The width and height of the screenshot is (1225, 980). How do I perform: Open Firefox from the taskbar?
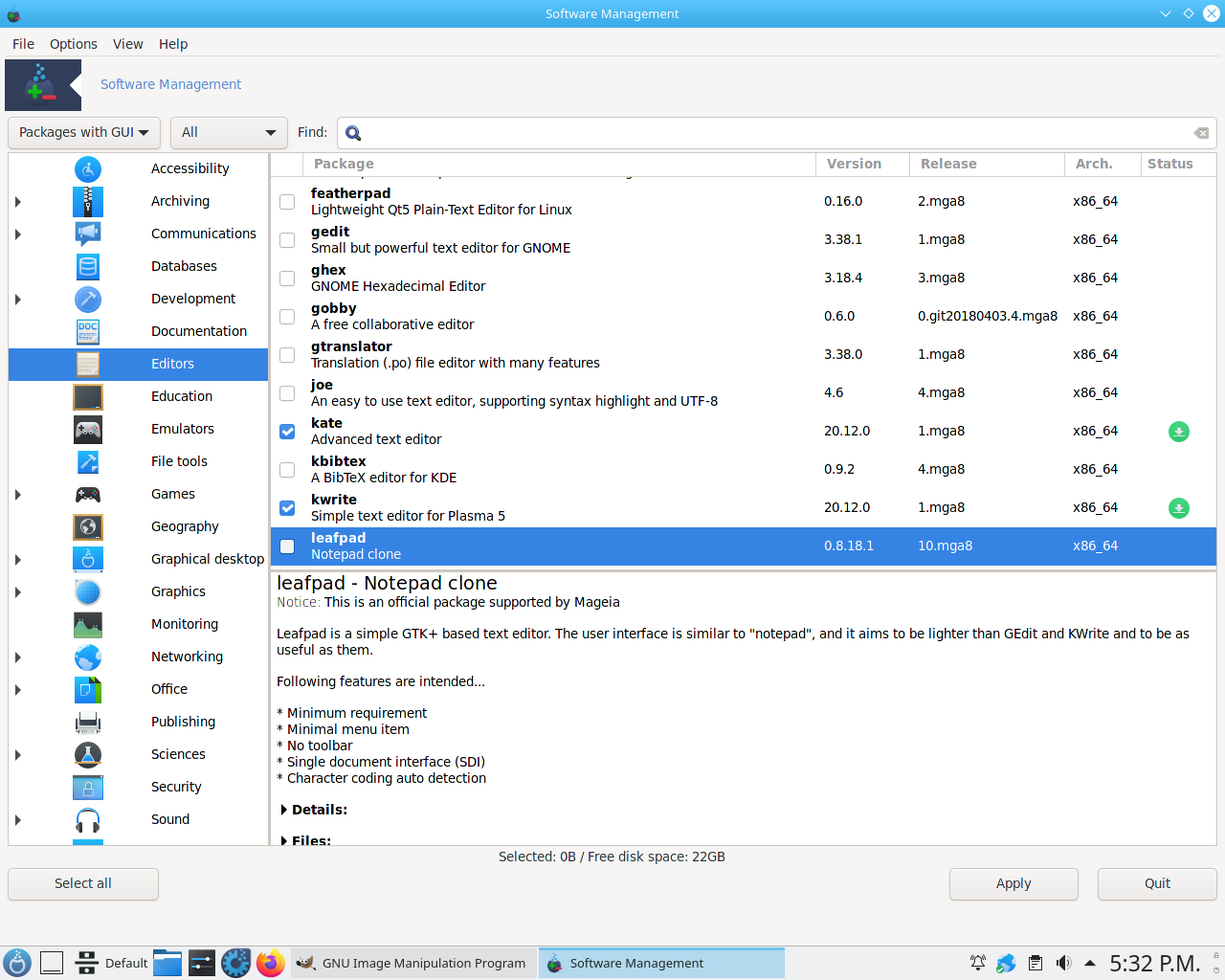[270, 963]
